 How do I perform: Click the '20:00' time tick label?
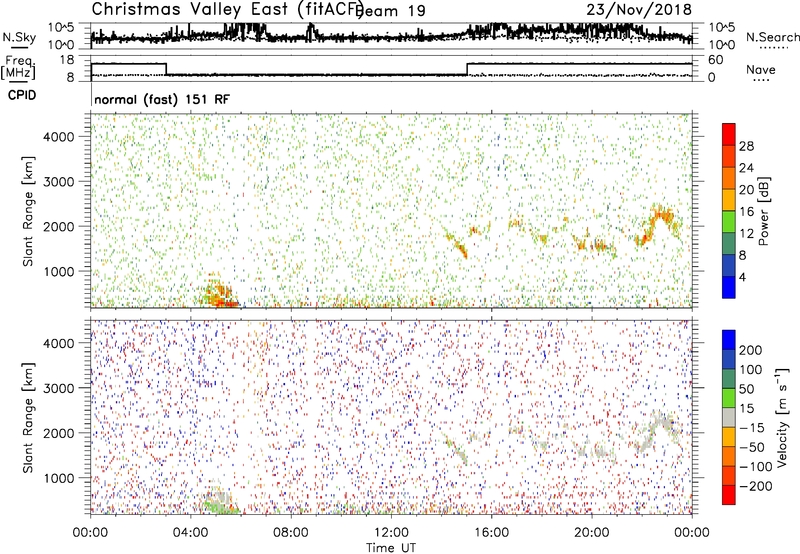point(591,533)
